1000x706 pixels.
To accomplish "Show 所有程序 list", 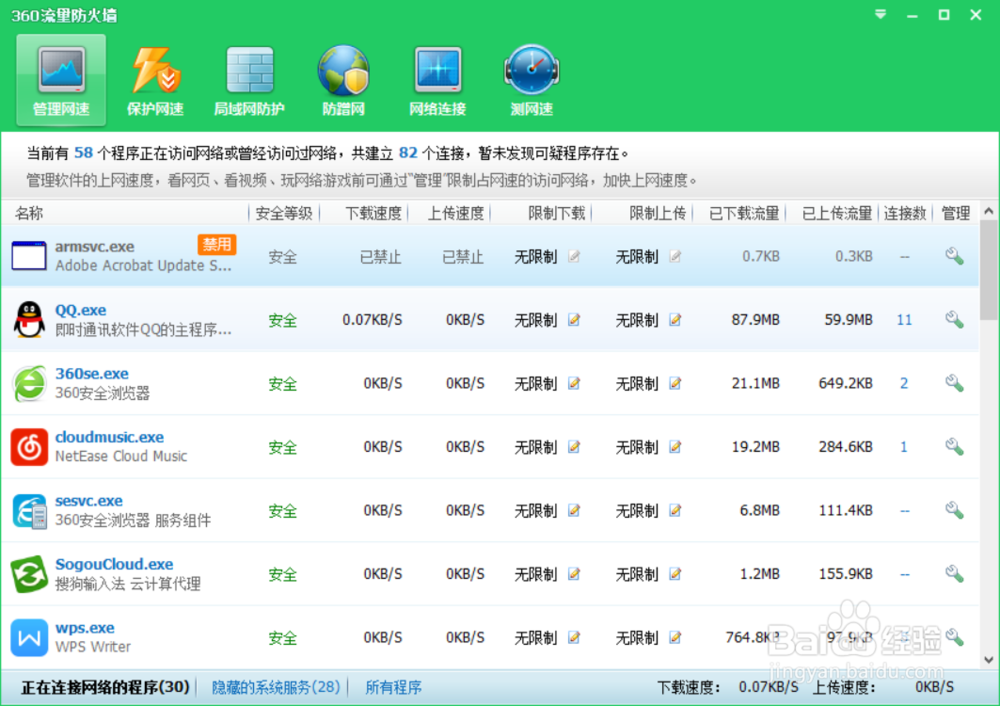I will pos(393,687).
